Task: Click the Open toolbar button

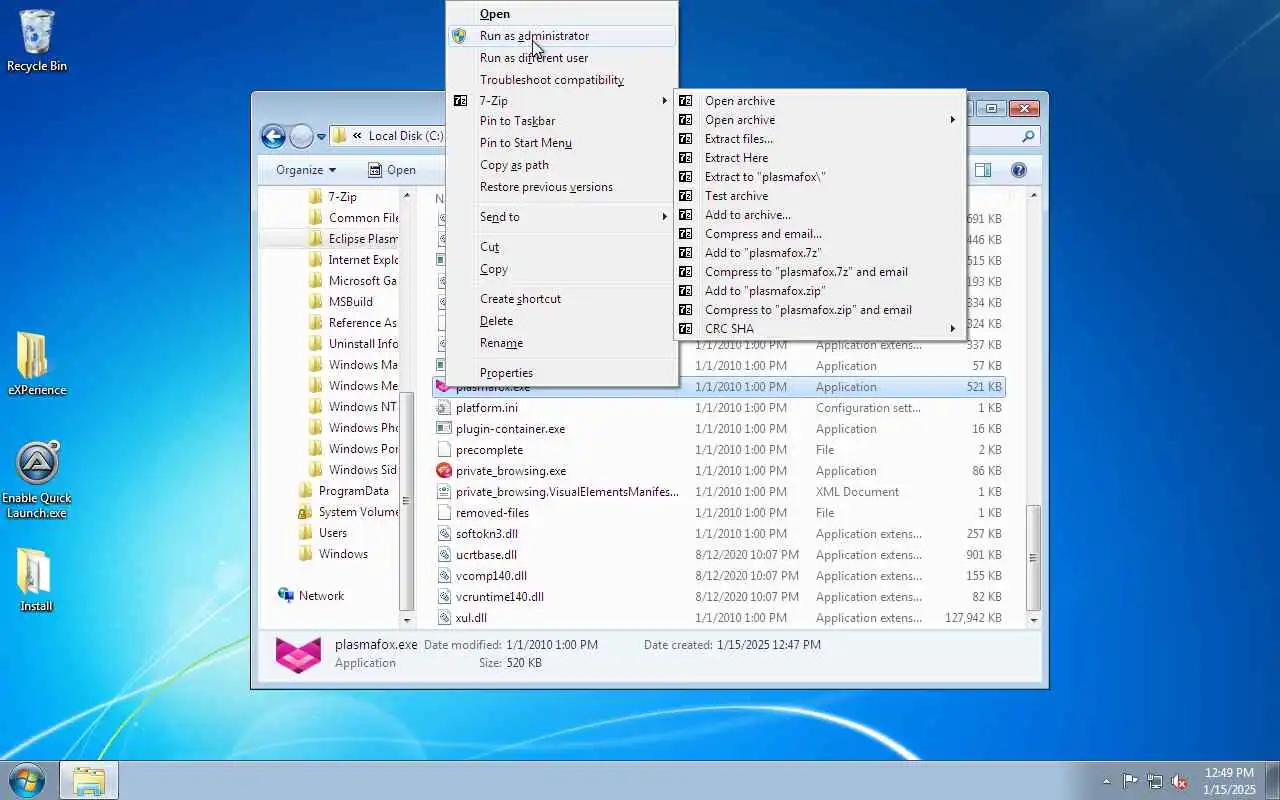Action: pyautogui.click(x=392, y=170)
